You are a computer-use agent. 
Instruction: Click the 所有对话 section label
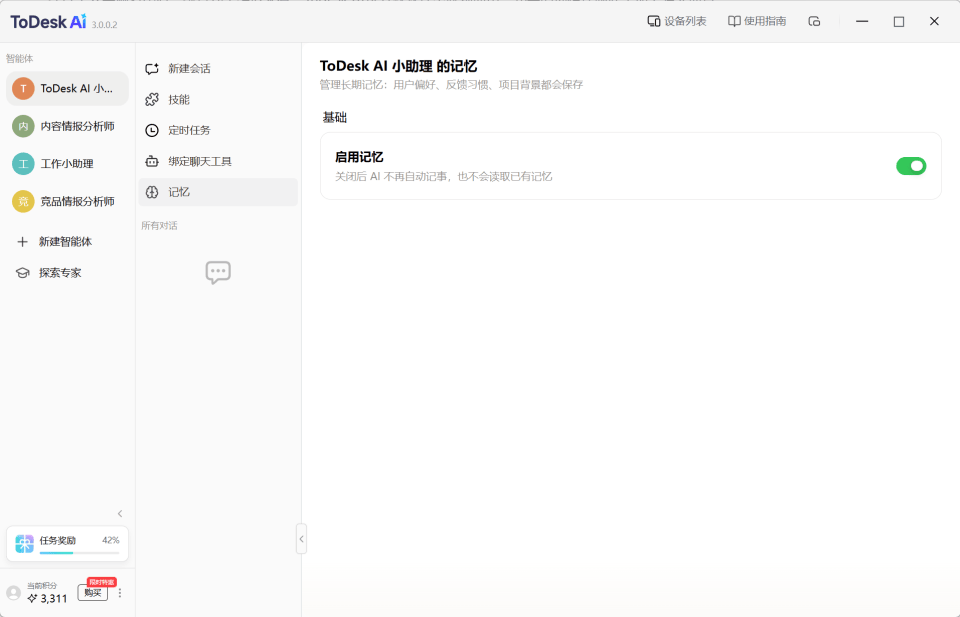159,226
